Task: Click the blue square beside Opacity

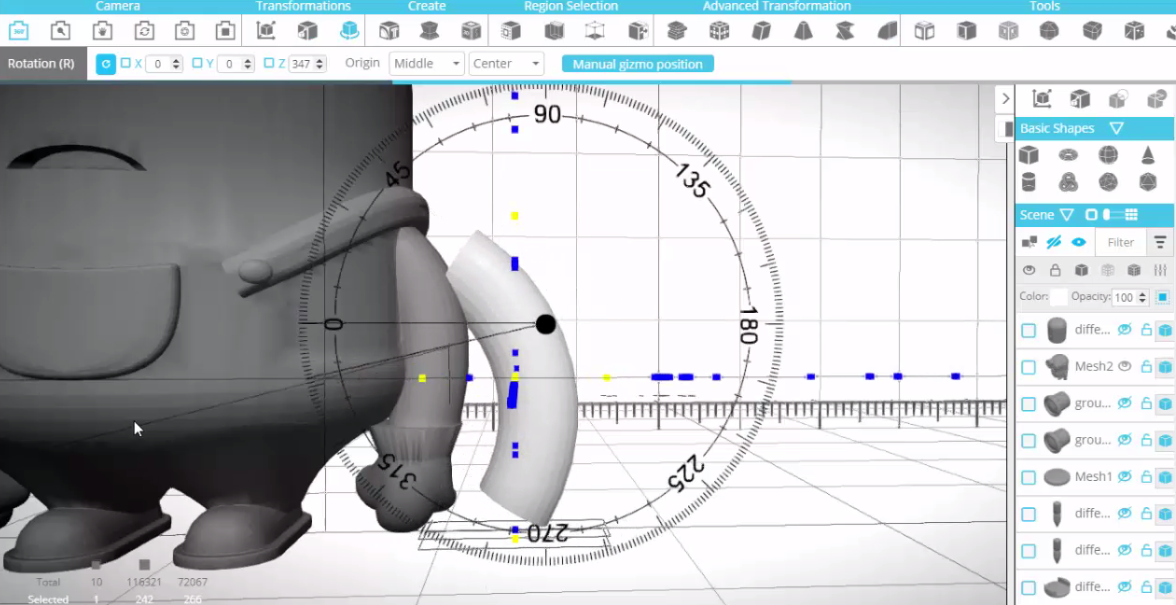Action: coord(1162,298)
